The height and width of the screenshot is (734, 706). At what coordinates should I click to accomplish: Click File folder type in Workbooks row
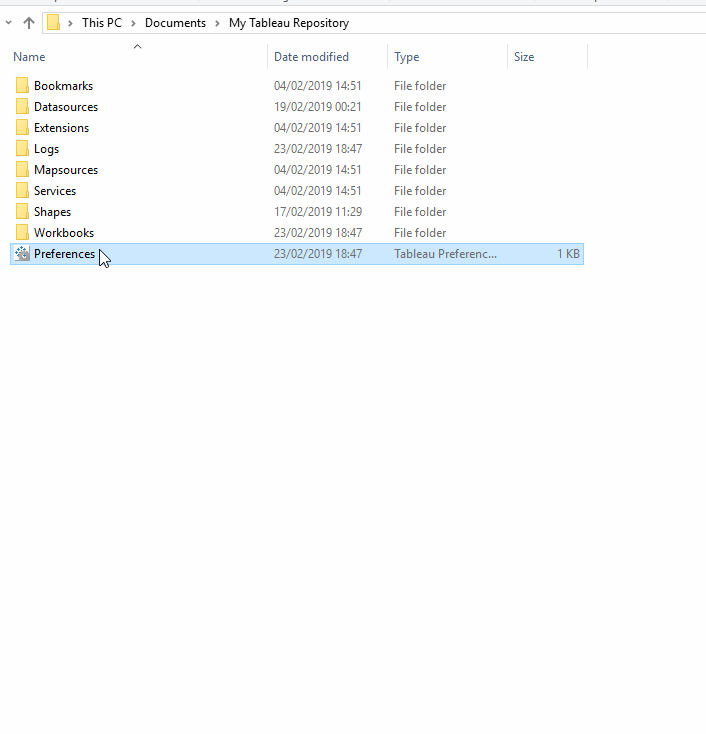click(x=420, y=233)
